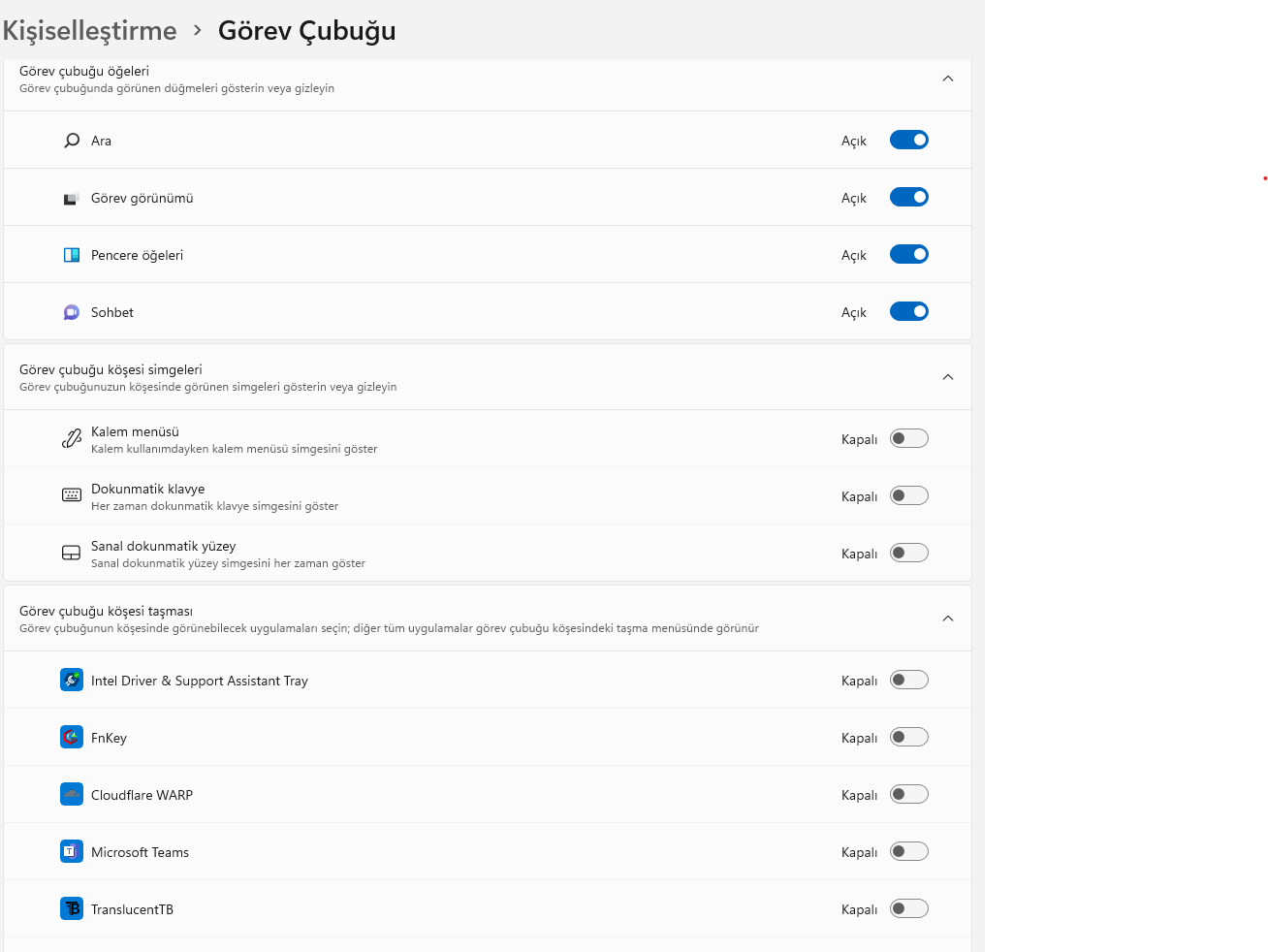Click the Görev Çubuğu page title
The image size is (1268, 952).
click(x=306, y=31)
